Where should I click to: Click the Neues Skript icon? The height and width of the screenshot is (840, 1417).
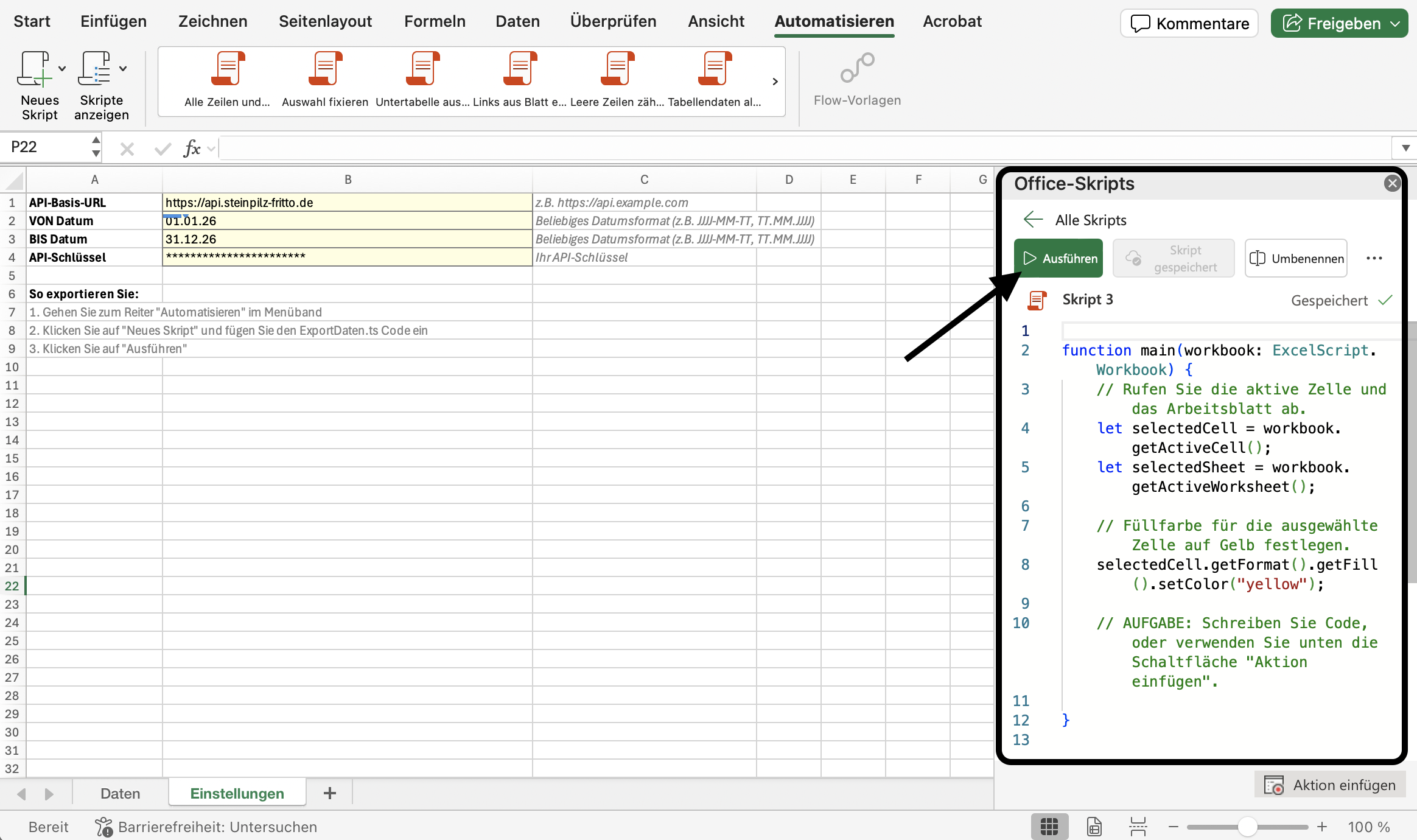[34, 69]
